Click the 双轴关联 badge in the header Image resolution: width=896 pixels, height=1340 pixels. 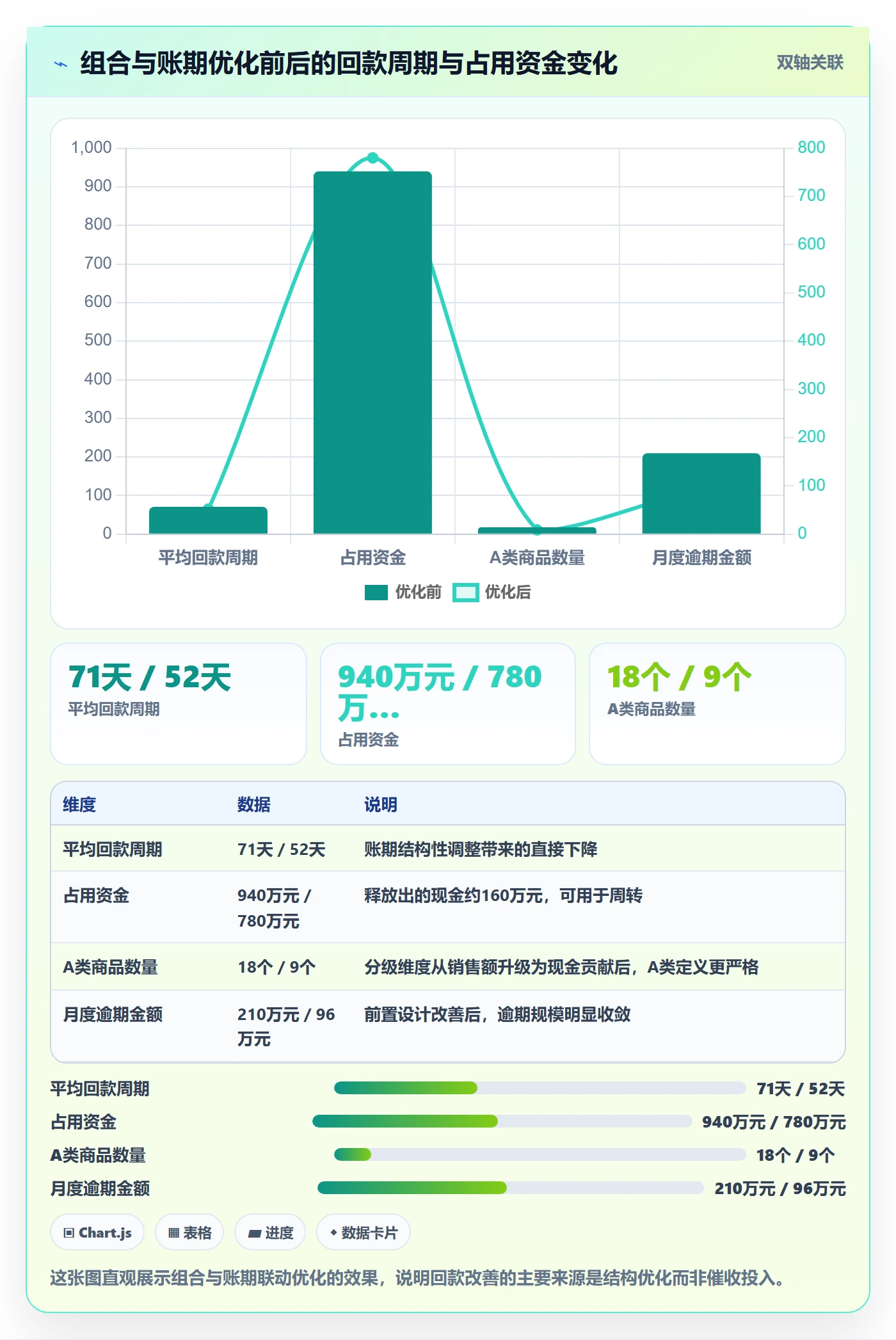[x=810, y=63]
